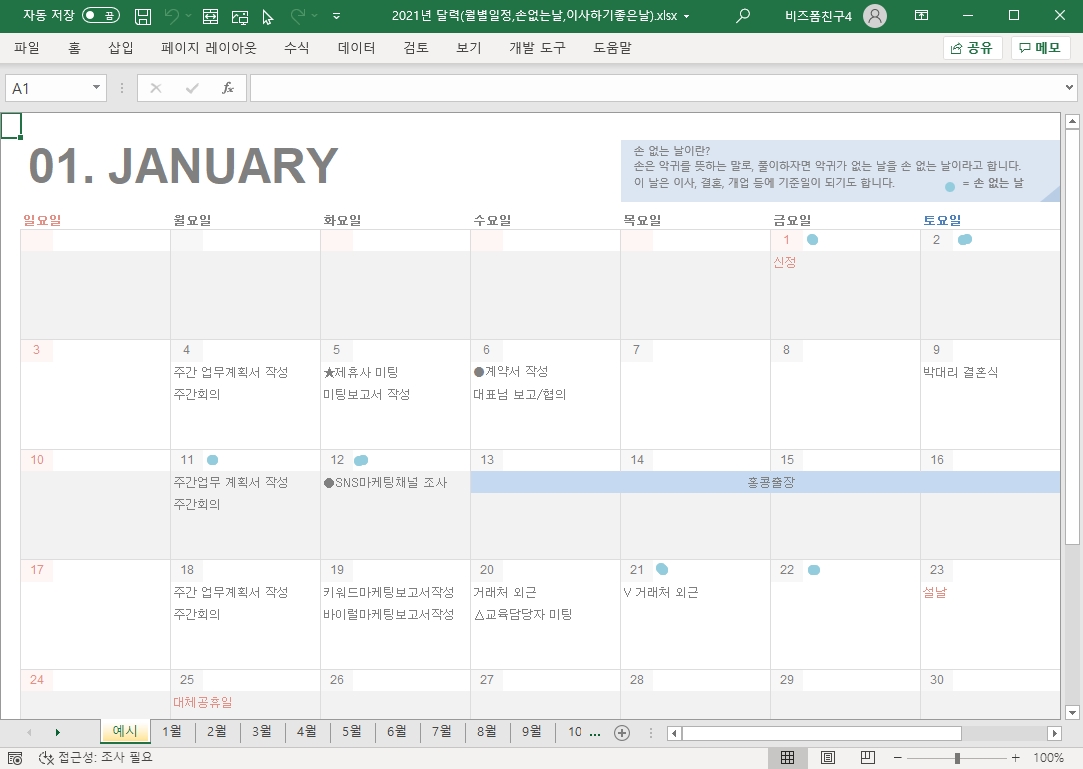1083x769 pixels.
Task: Click the Search magnifier icon
Action: (743, 15)
